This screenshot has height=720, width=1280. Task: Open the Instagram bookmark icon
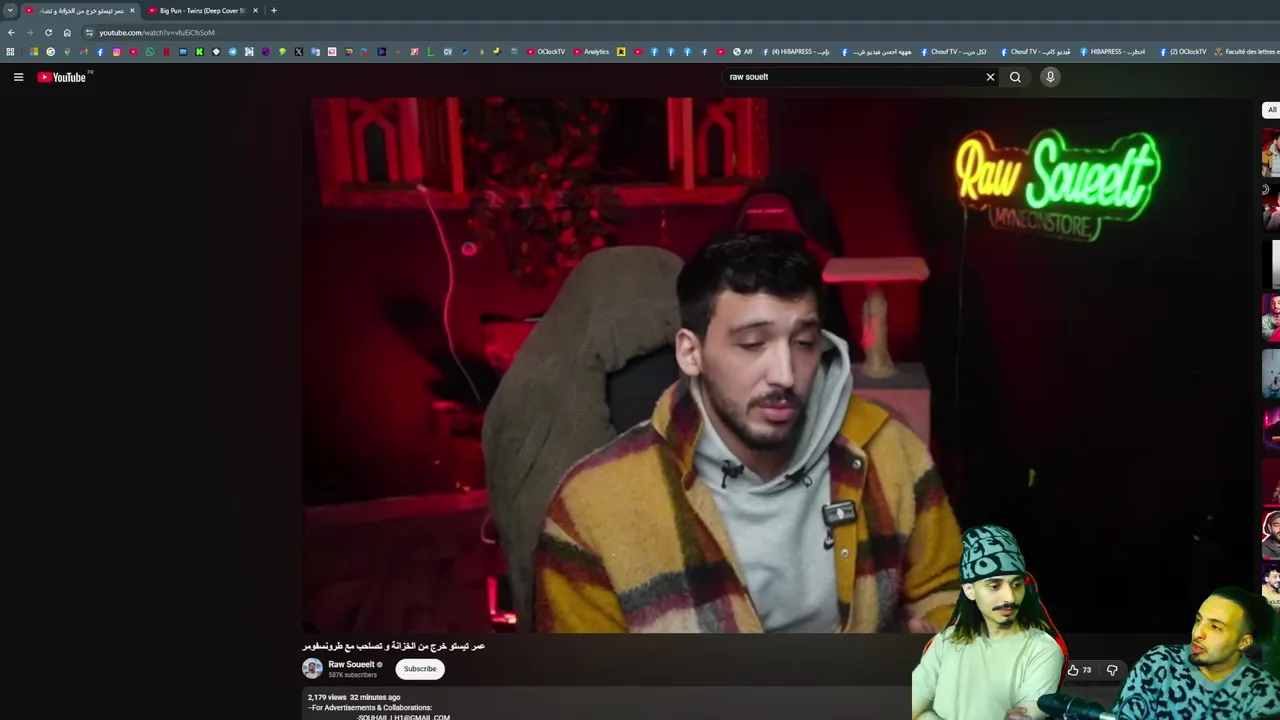point(117,52)
